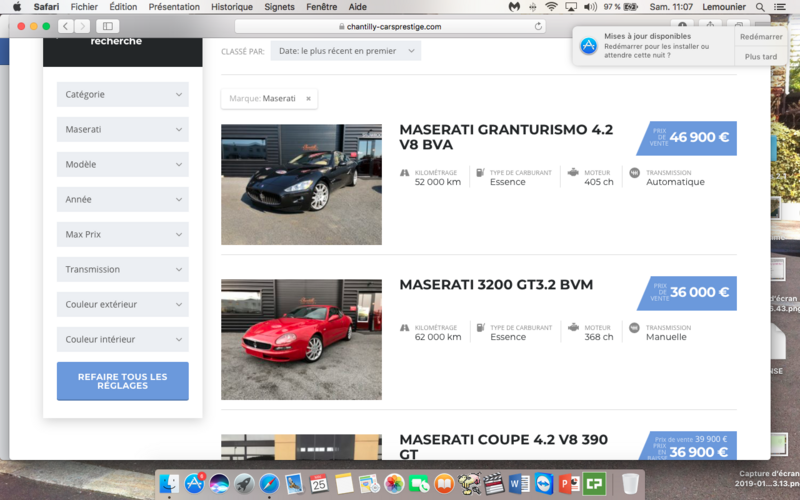Launch PowerPoint from the Dock
800x500 pixels.
569,484
